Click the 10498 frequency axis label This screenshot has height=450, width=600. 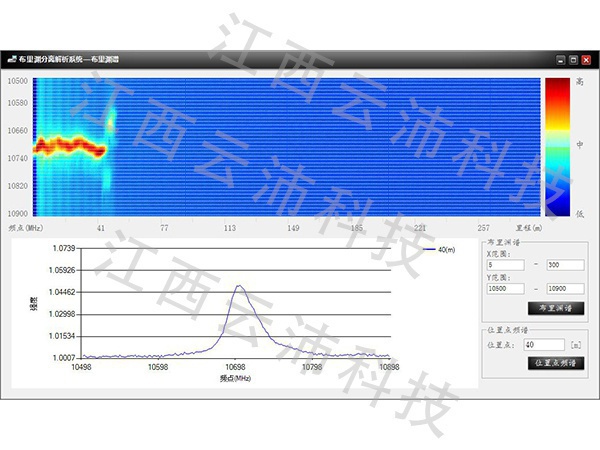(x=82, y=367)
